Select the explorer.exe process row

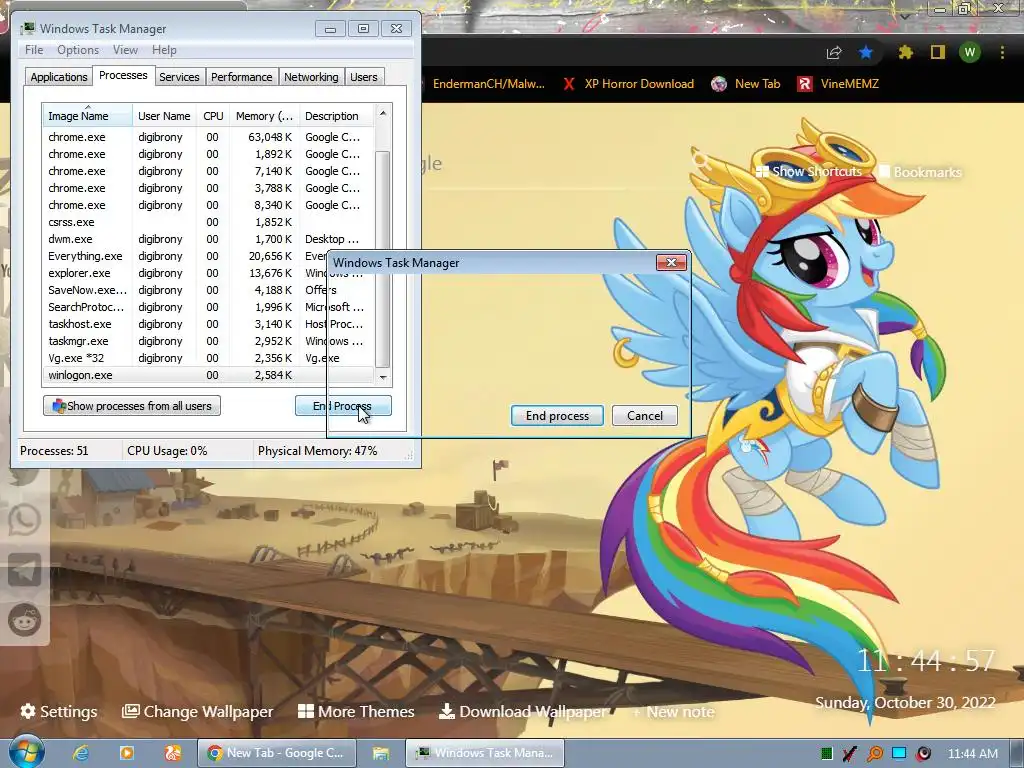(x=209, y=273)
